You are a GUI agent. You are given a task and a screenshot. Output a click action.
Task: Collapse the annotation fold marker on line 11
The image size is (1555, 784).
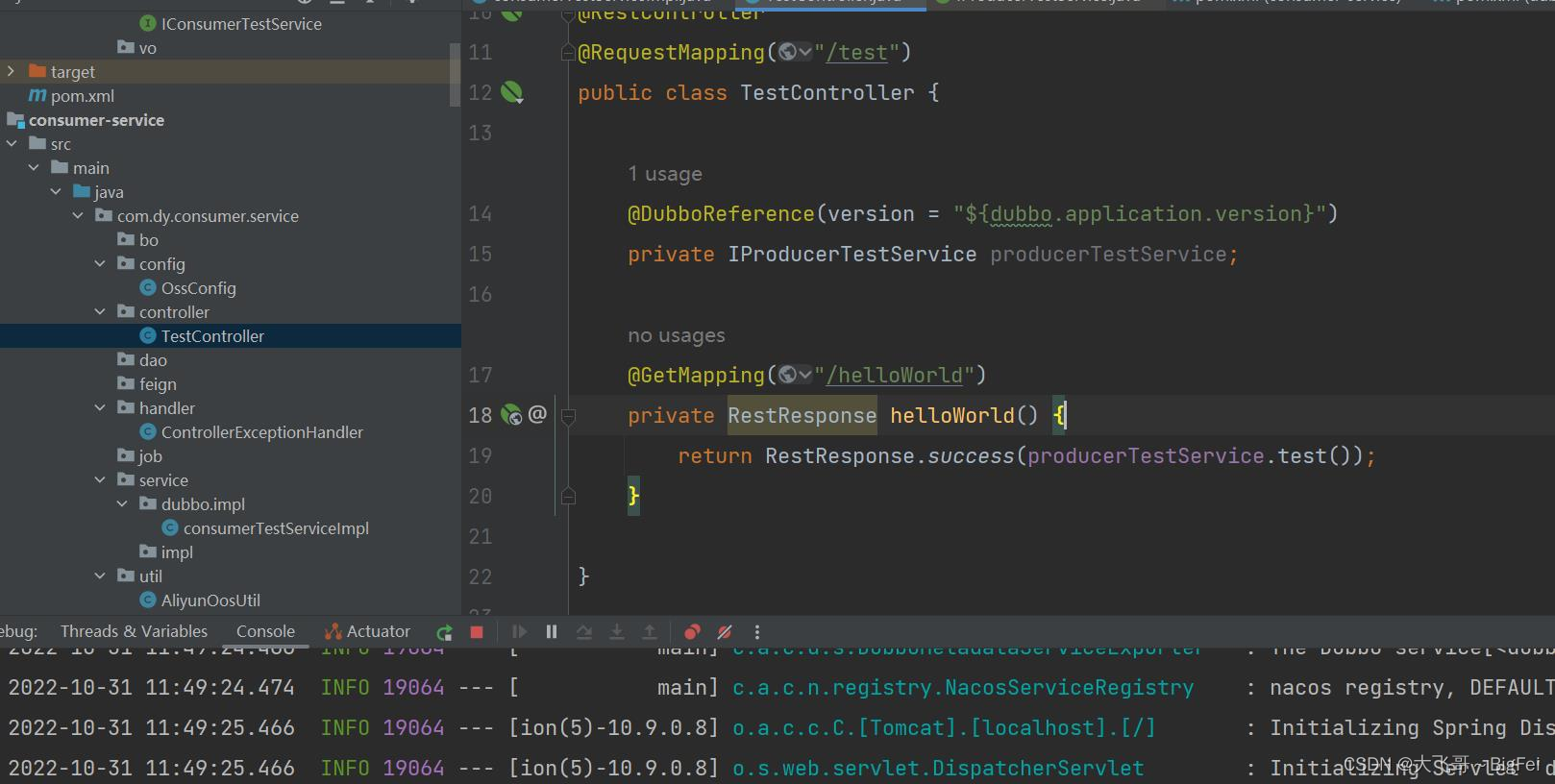[x=568, y=53]
